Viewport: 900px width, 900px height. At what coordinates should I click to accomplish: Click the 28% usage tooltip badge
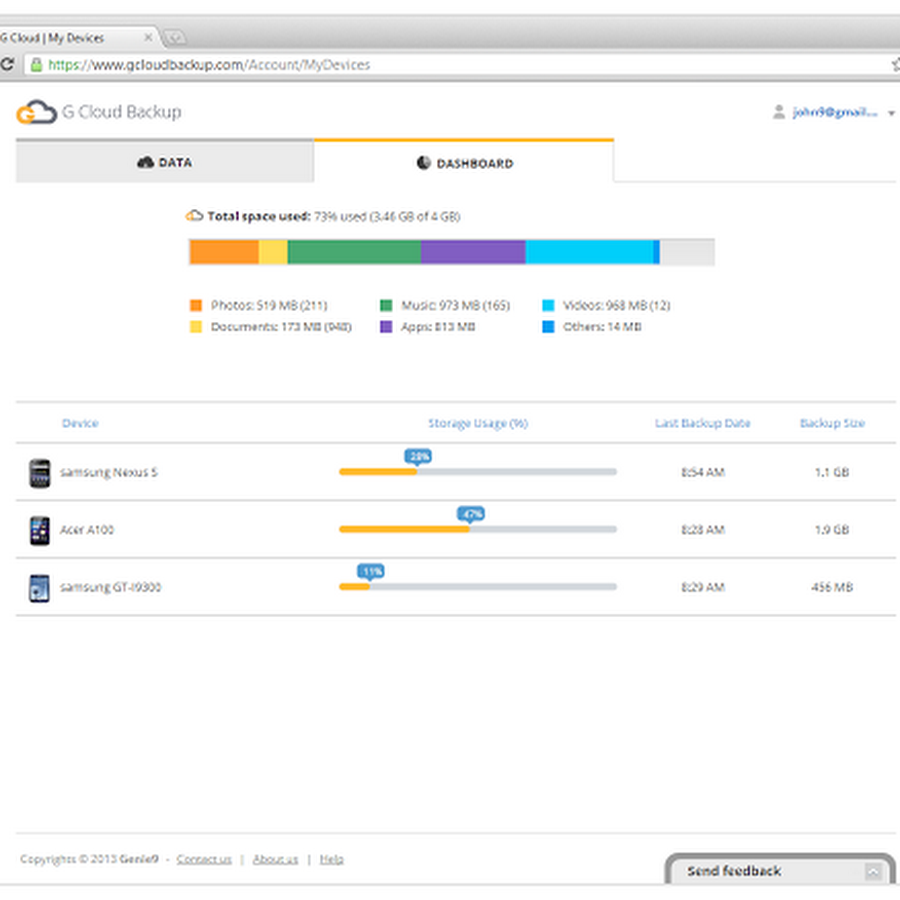pyautogui.click(x=418, y=456)
